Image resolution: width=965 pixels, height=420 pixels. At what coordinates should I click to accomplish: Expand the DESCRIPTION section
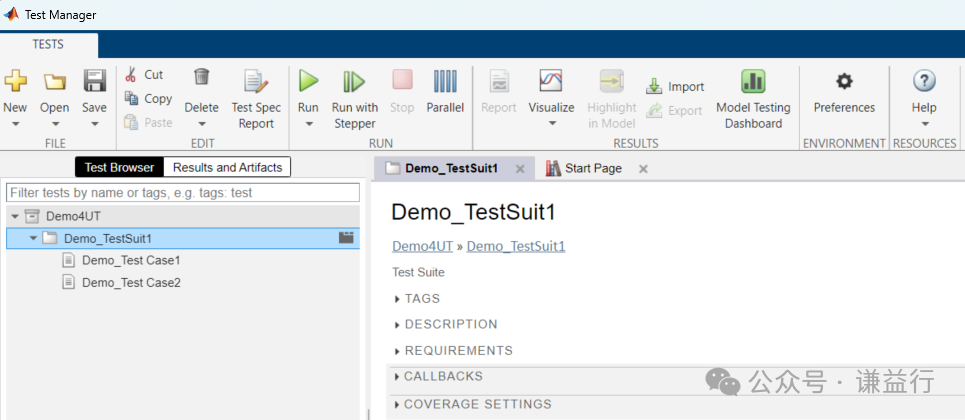(397, 325)
